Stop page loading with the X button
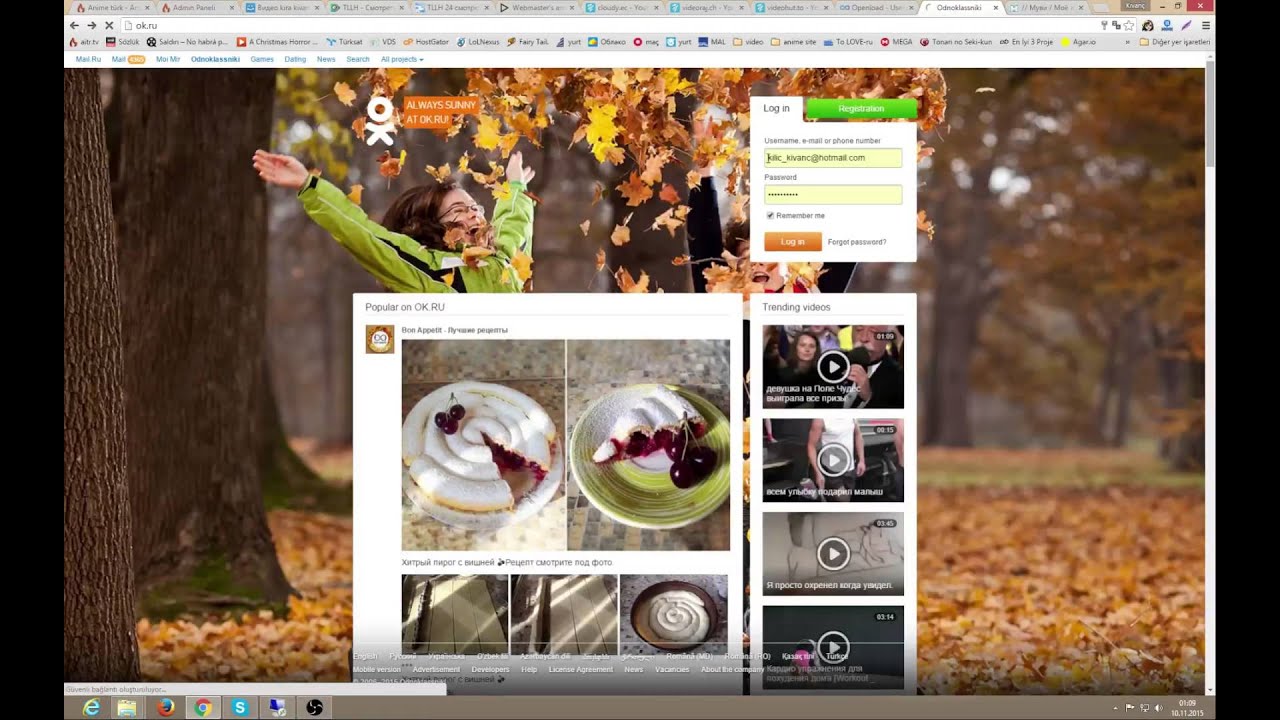The height and width of the screenshot is (720, 1280). click(108, 25)
